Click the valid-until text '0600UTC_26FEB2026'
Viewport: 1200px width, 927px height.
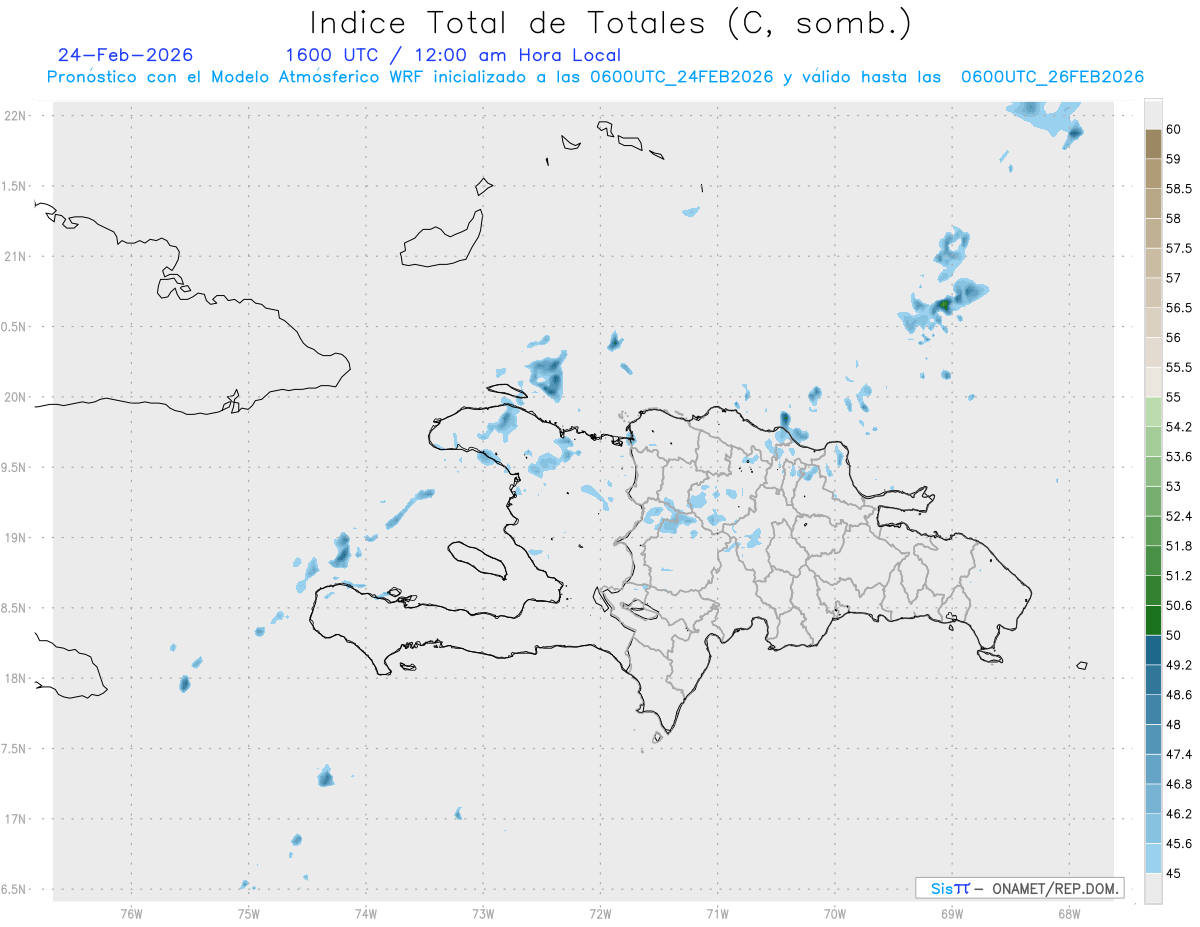click(1052, 77)
